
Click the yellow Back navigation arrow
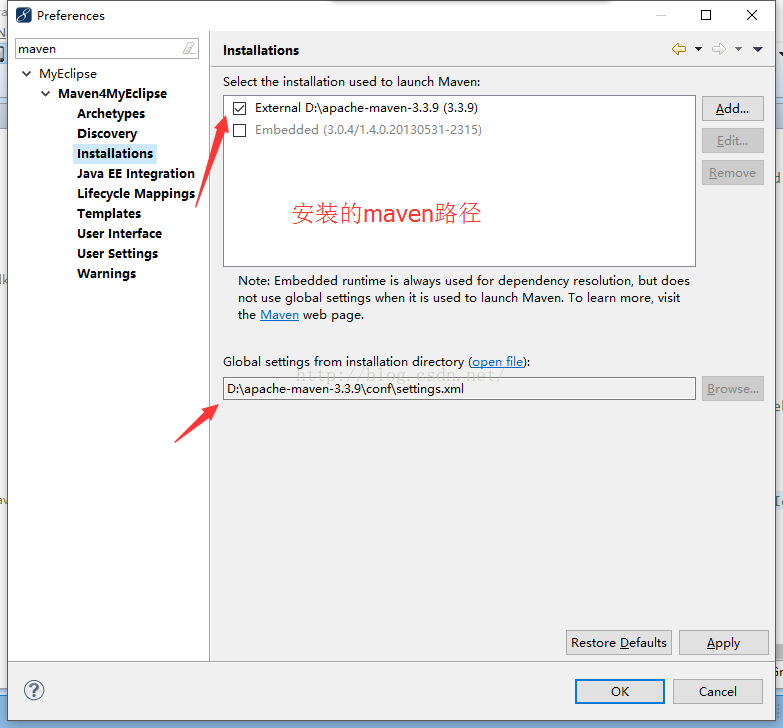(679, 49)
